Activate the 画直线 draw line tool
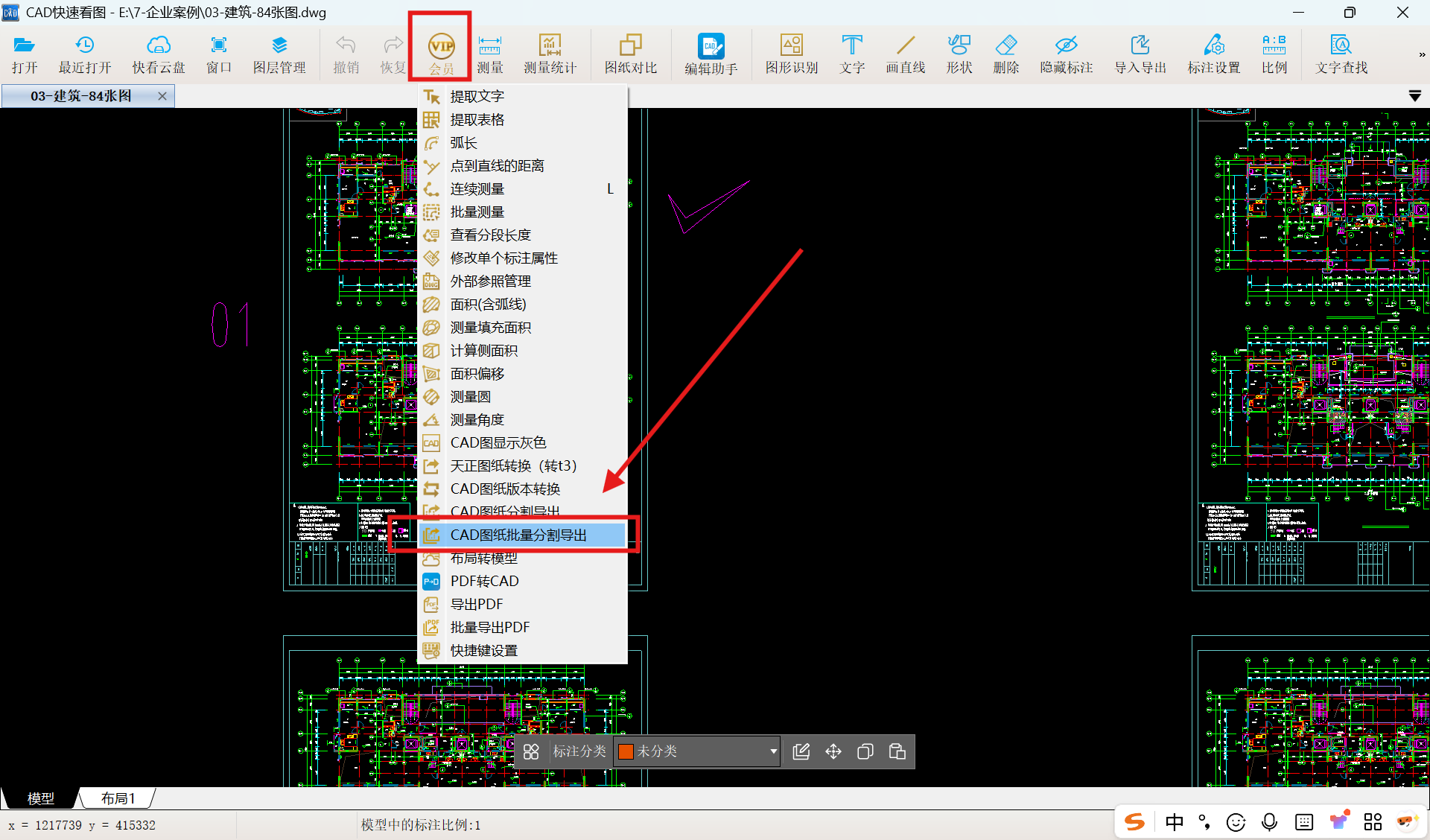 (x=905, y=54)
